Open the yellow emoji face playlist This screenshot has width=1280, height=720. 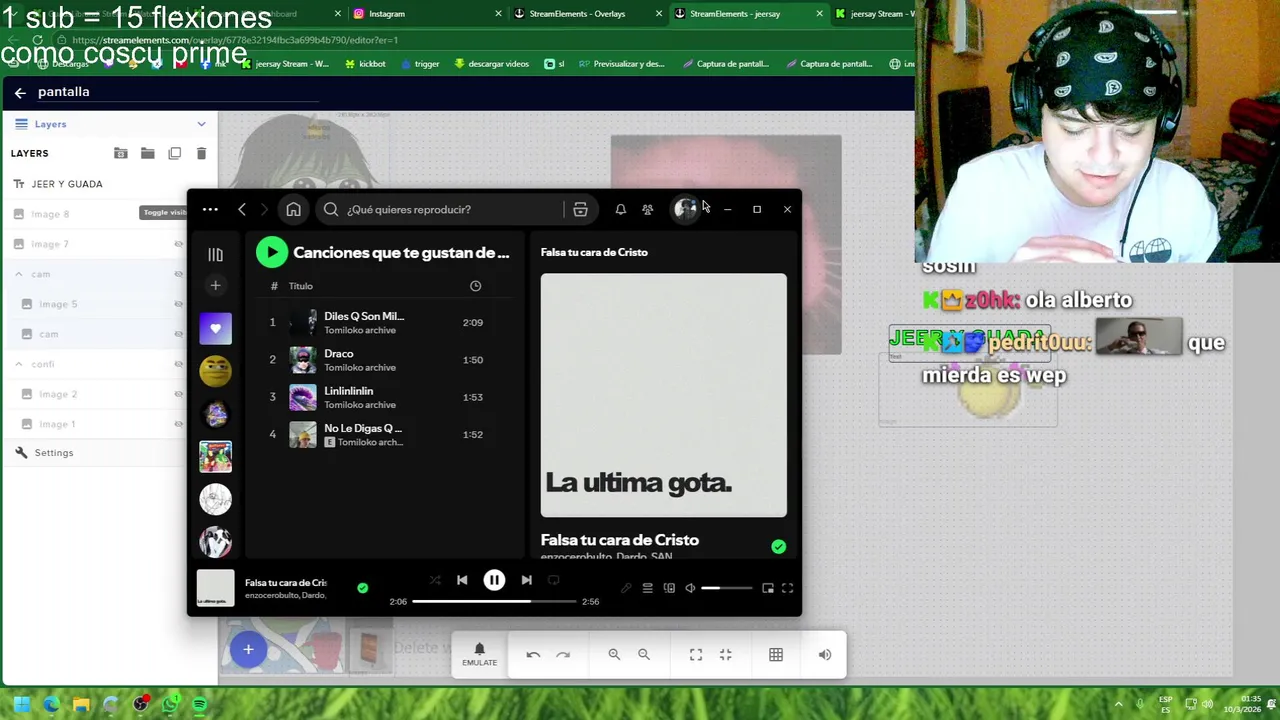coord(215,371)
